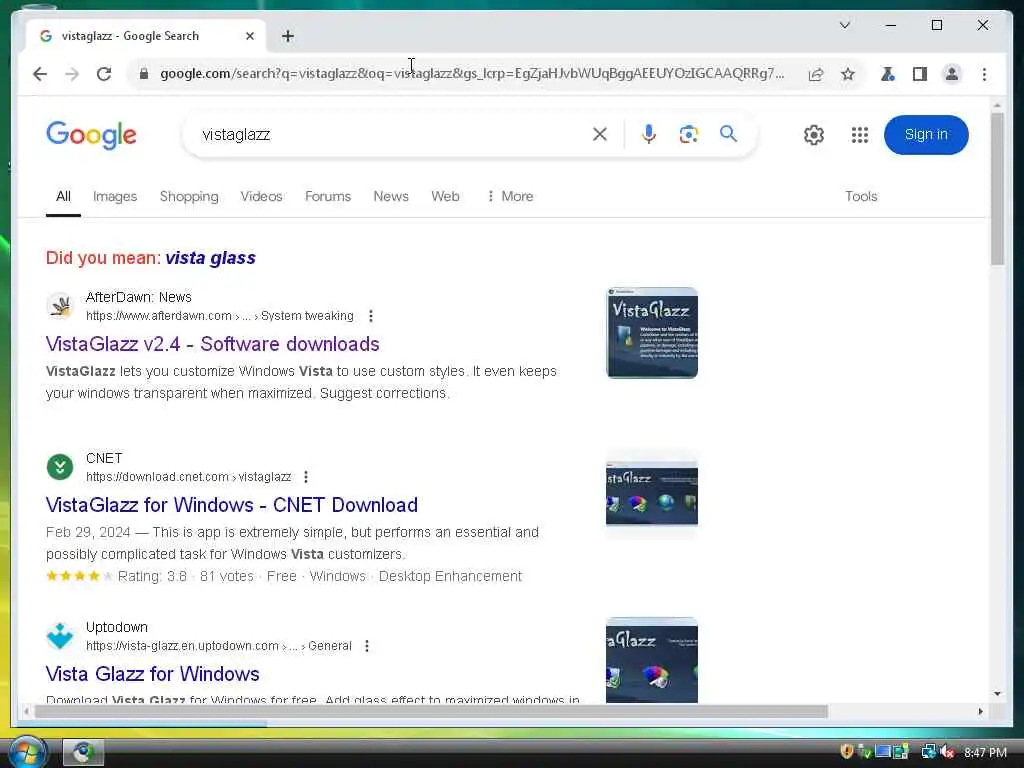The height and width of the screenshot is (768, 1024).
Task: Click the Google logo
Action: [91, 135]
